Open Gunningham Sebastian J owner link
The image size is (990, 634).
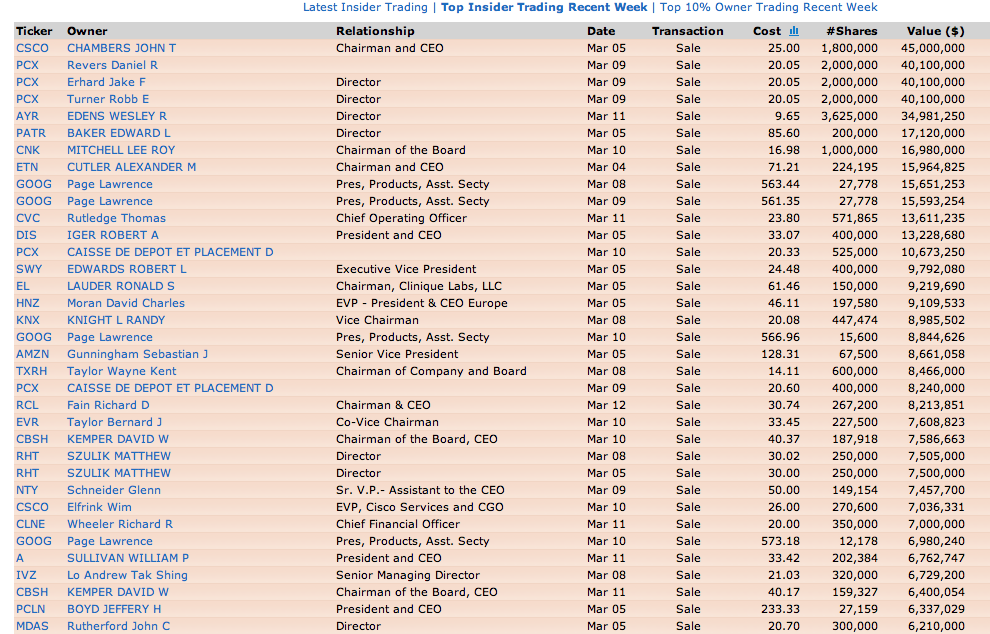click(137, 354)
